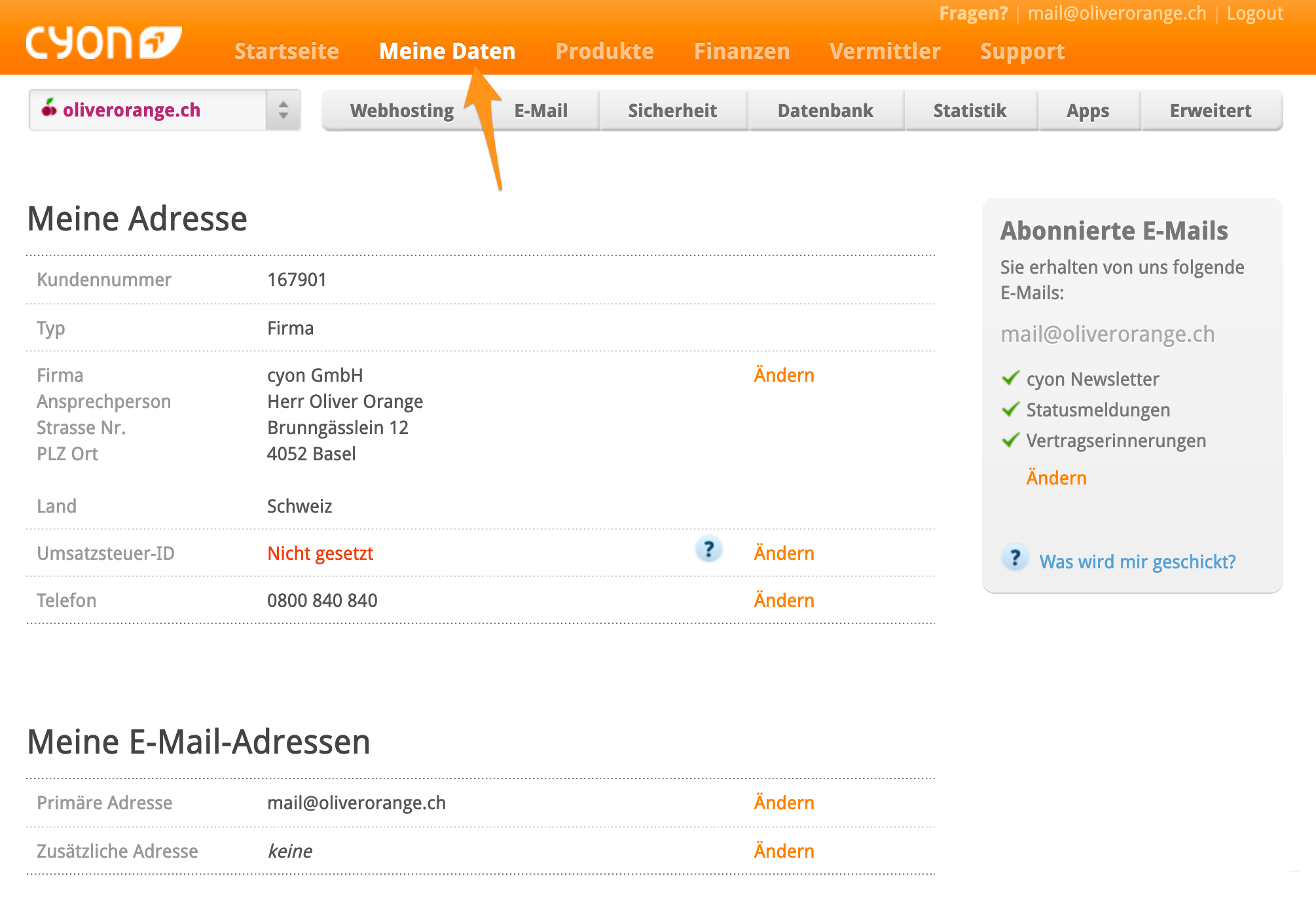Switch to Statistik tab
Screen dimensions: 1316x897
pos(970,111)
